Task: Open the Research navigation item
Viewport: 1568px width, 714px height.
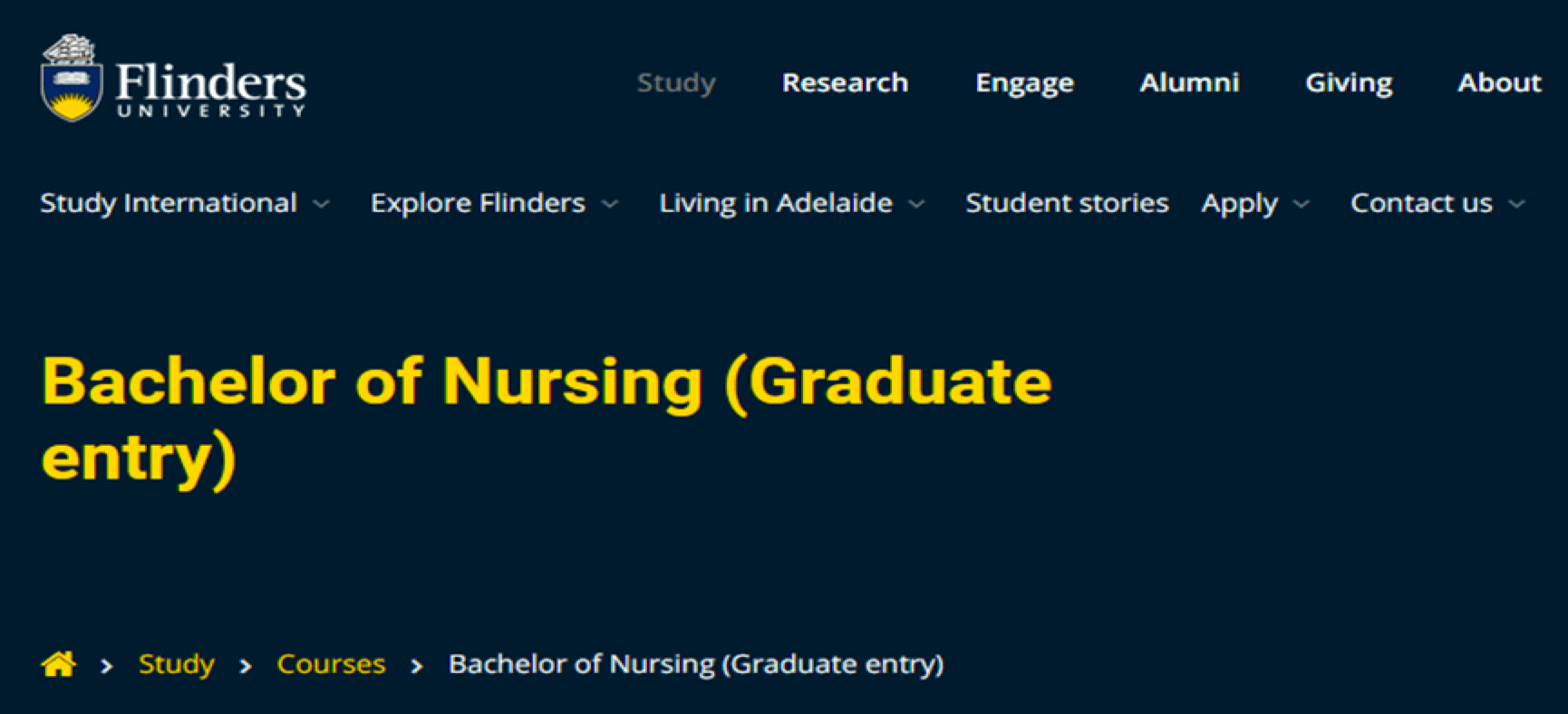Action: point(845,82)
